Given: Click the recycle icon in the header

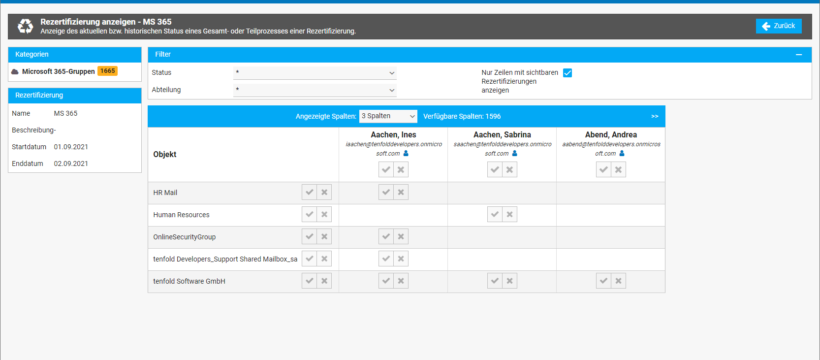Looking at the screenshot, I should [x=25, y=26].
